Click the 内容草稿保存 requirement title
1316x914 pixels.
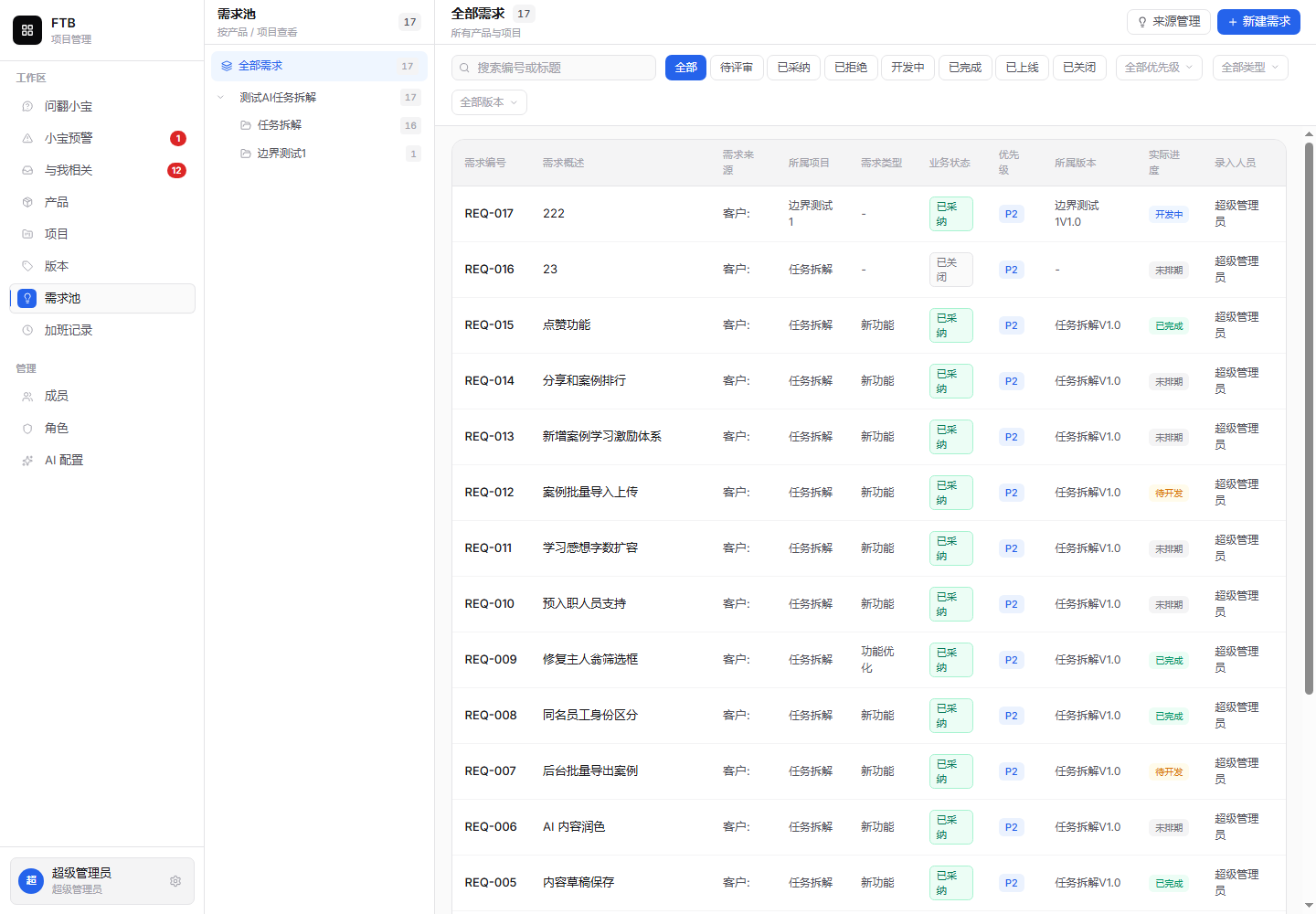point(578,883)
